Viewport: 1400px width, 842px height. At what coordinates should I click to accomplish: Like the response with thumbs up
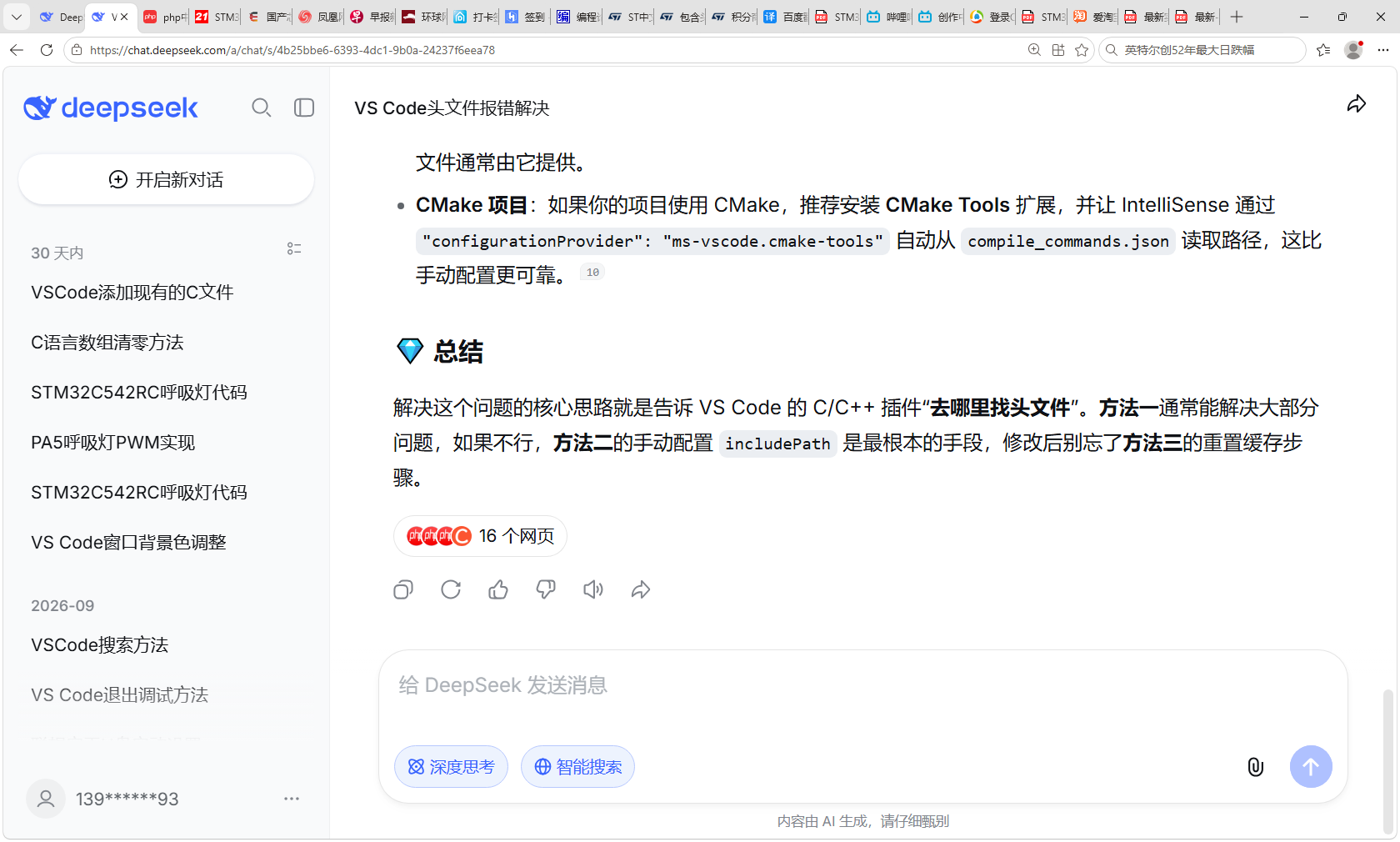pos(498,590)
